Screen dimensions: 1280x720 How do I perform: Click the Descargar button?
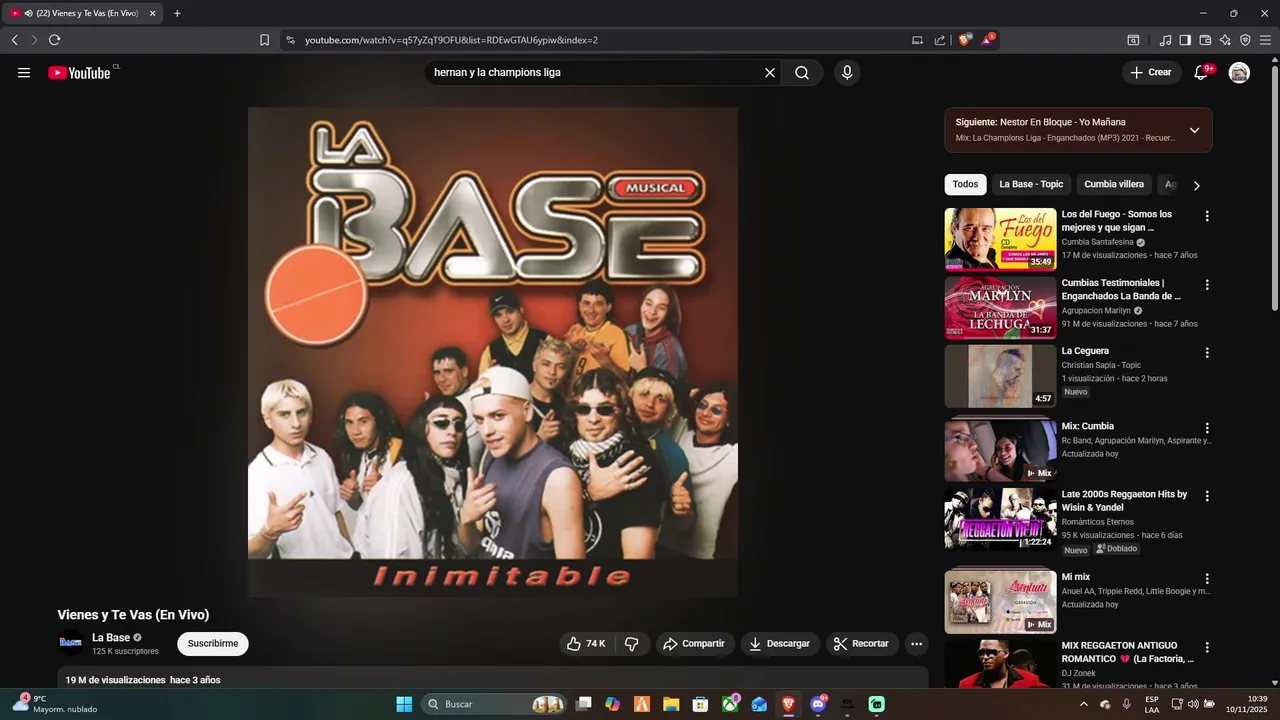(x=780, y=644)
